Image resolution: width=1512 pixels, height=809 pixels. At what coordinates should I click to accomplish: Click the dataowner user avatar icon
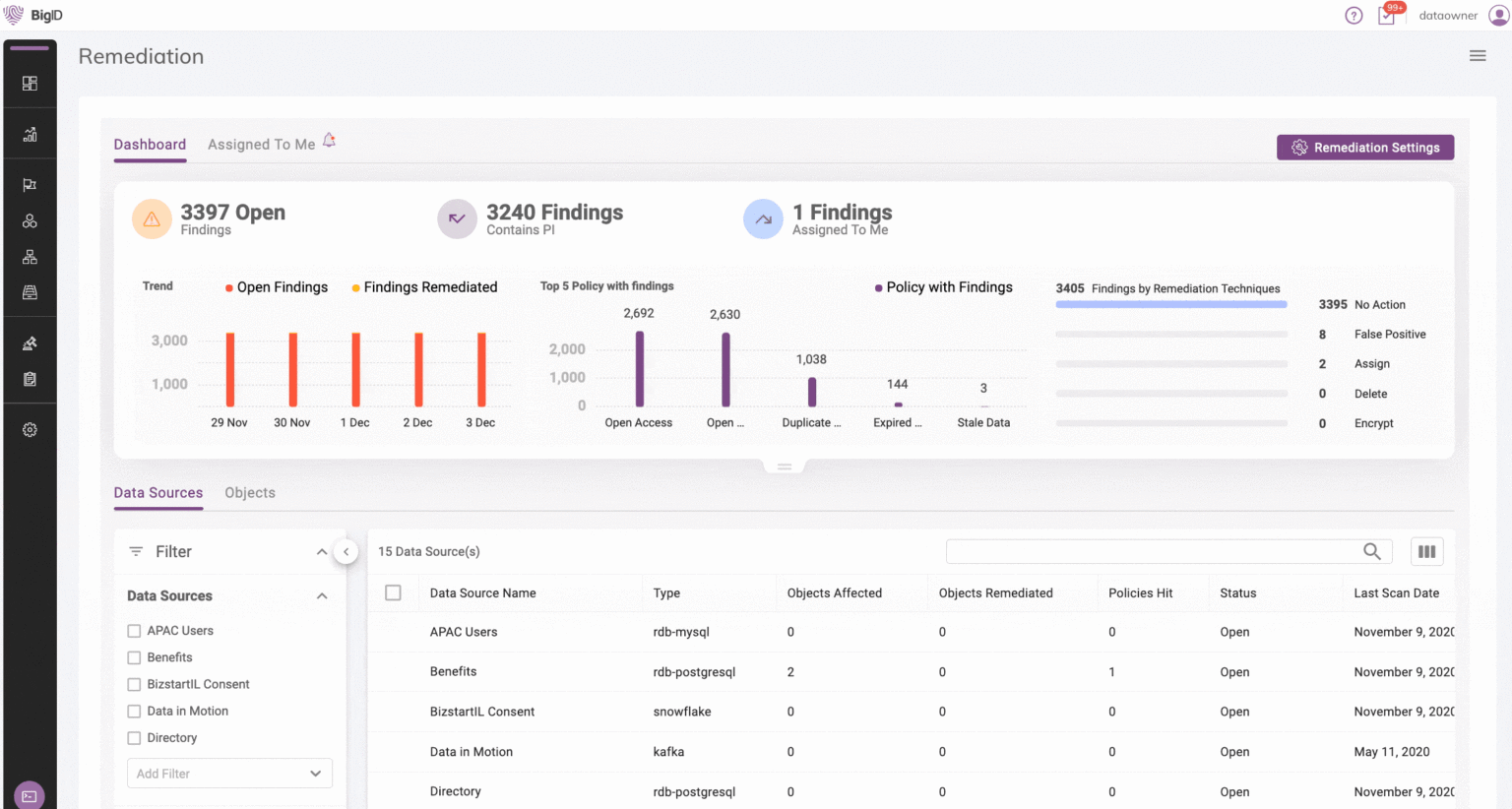[1498, 16]
